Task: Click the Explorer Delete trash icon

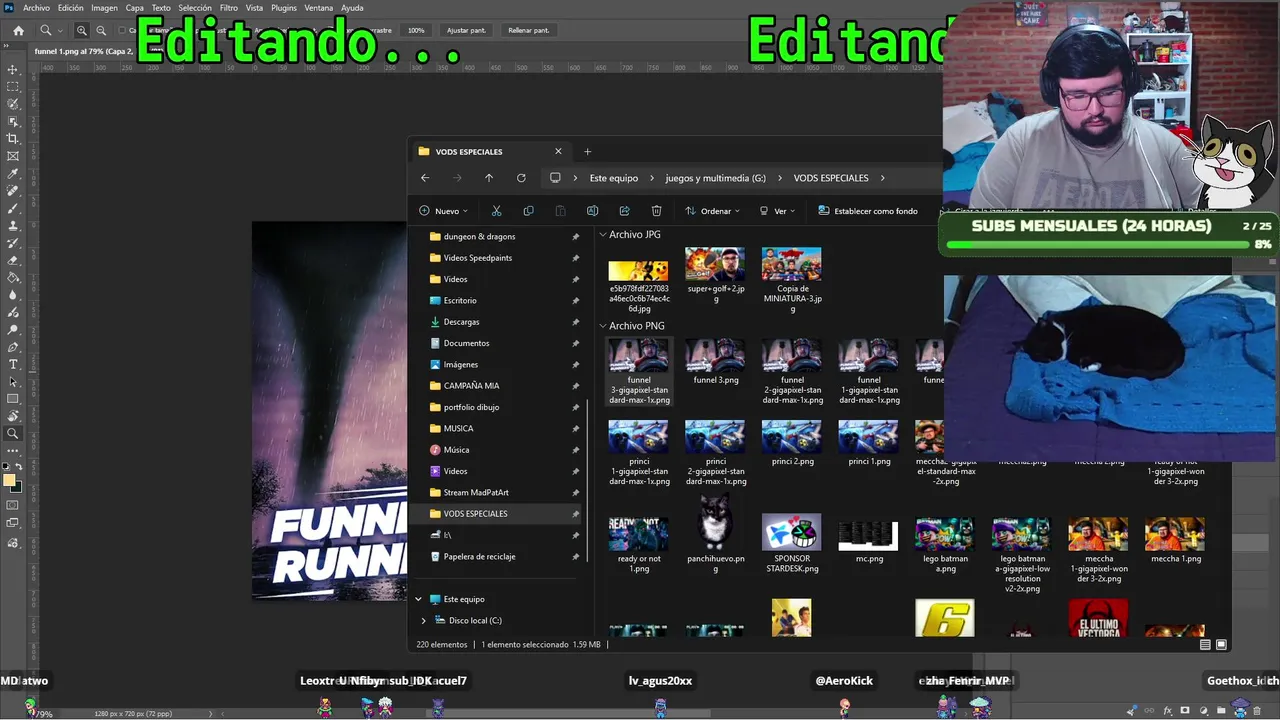Action: (656, 211)
